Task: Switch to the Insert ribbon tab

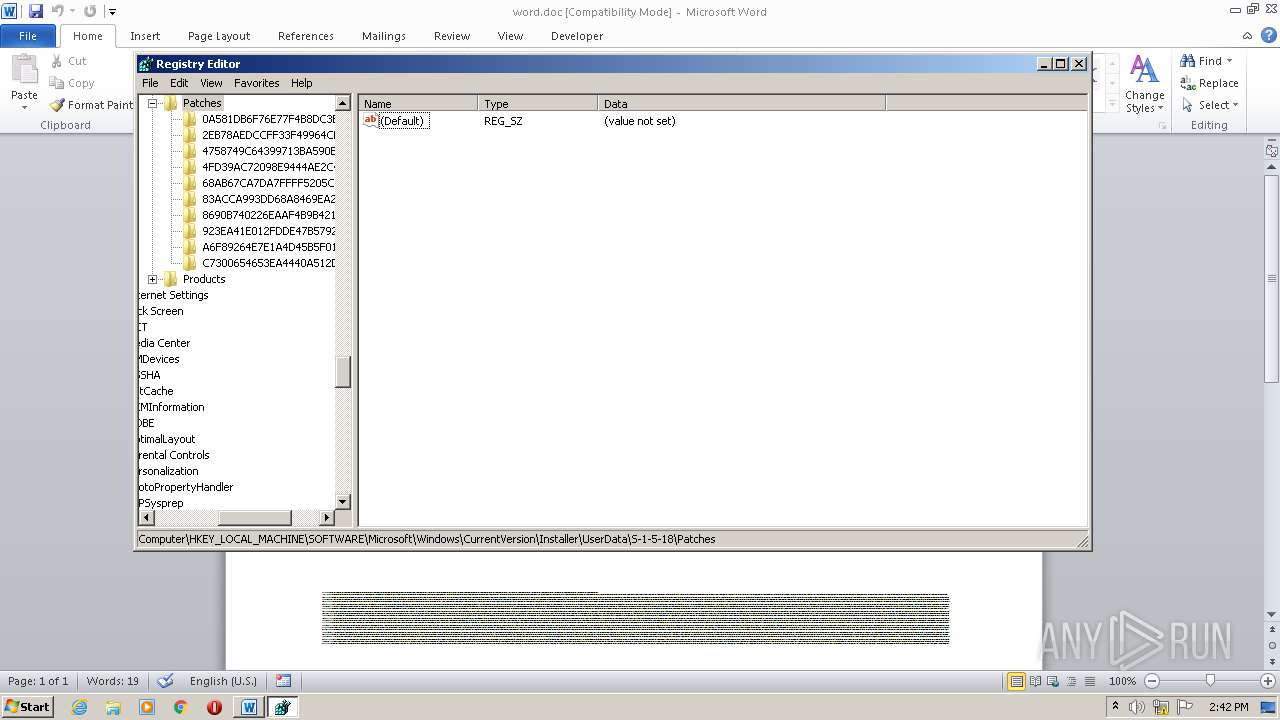Action: pyautogui.click(x=145, y=36)
